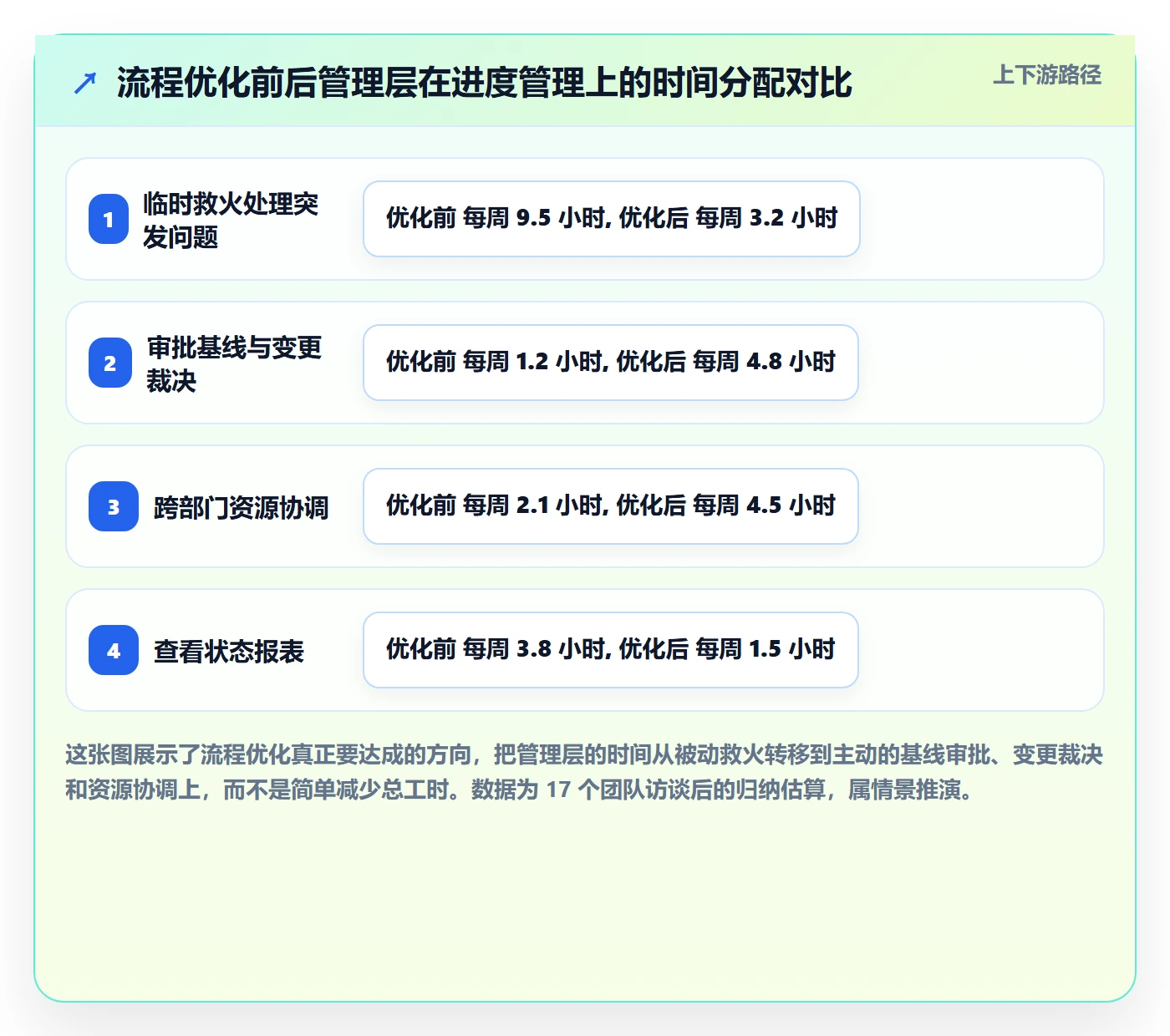
Task: Click the summary paragraph starting 这张图展示了
Action: (584, 772)
